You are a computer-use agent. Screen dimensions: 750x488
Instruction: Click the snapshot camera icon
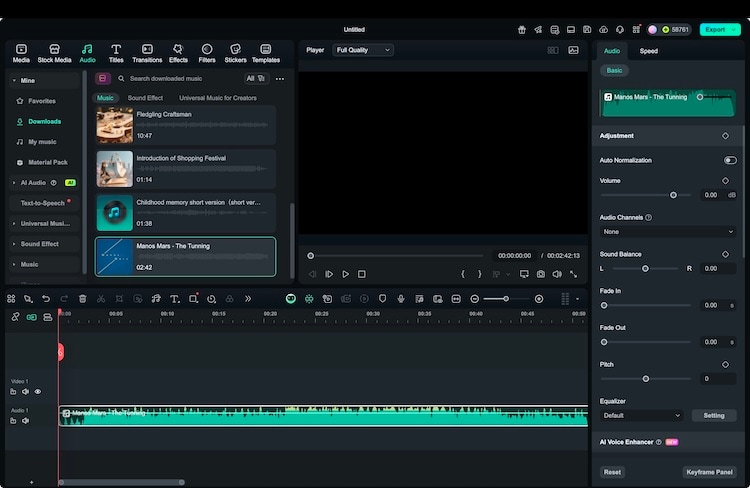(x=540, y=274)
